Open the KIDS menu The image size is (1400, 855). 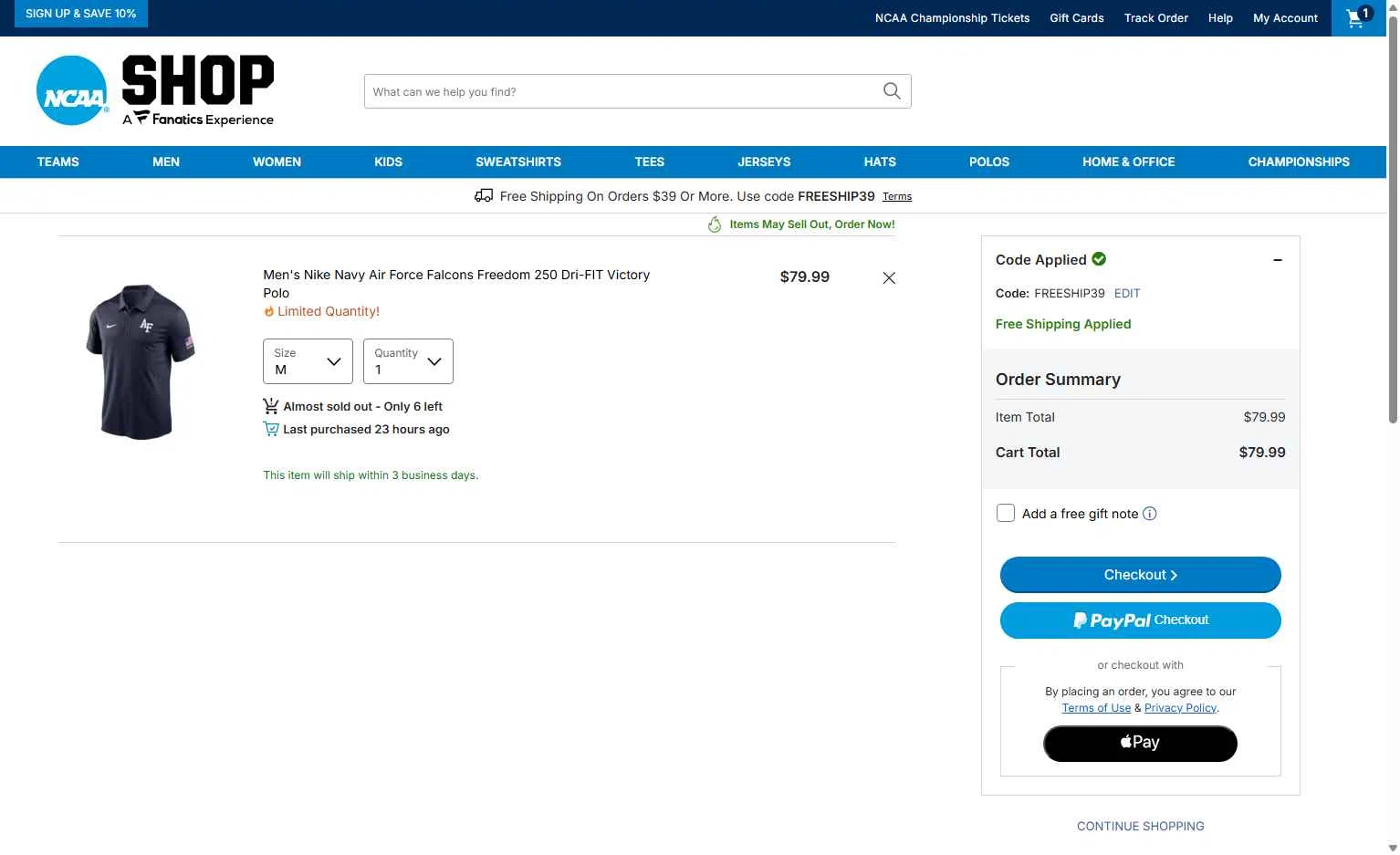(388, 162)
